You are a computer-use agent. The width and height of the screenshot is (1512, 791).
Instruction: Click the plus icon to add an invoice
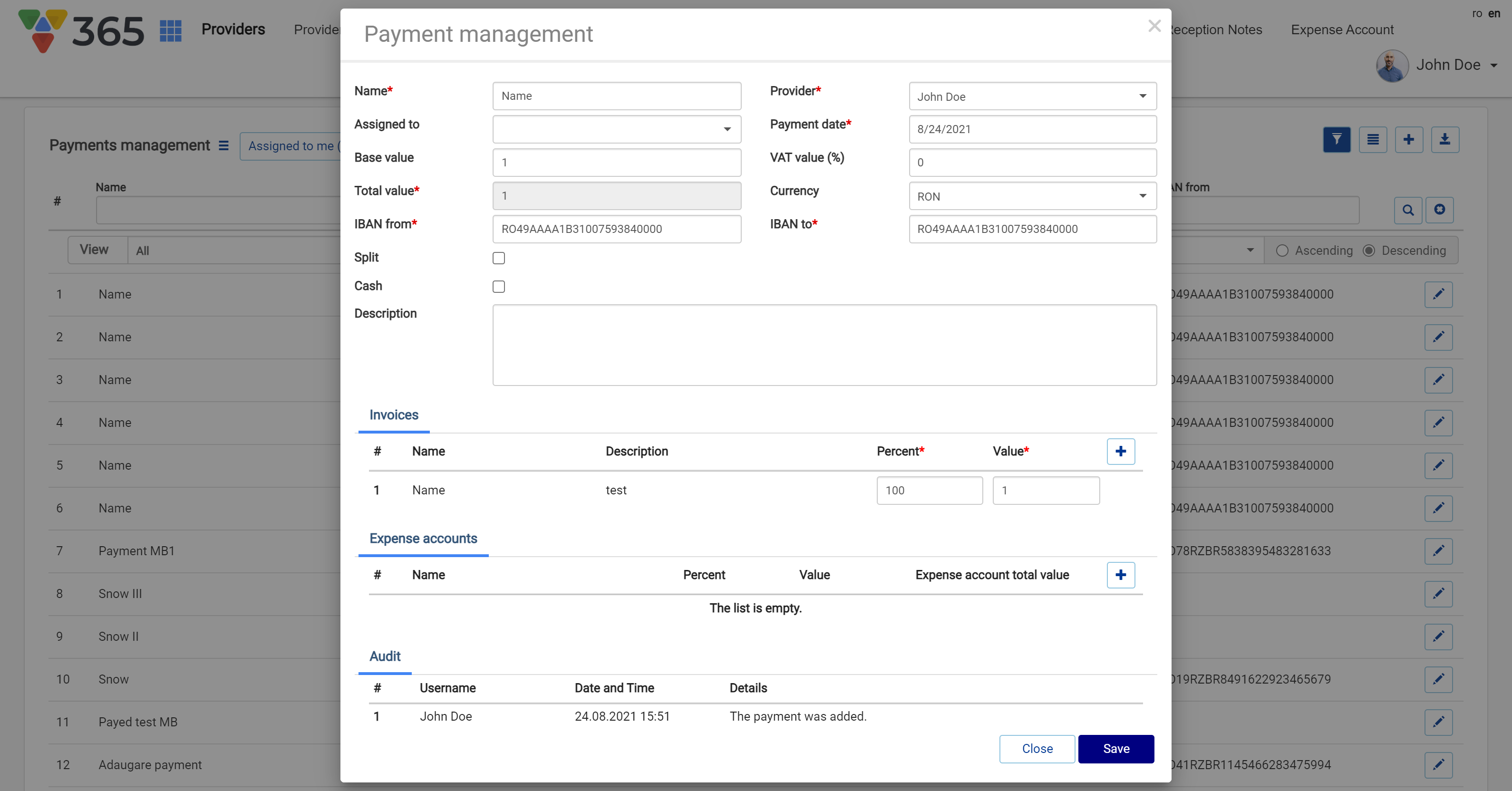click(x=1120, y=451)
